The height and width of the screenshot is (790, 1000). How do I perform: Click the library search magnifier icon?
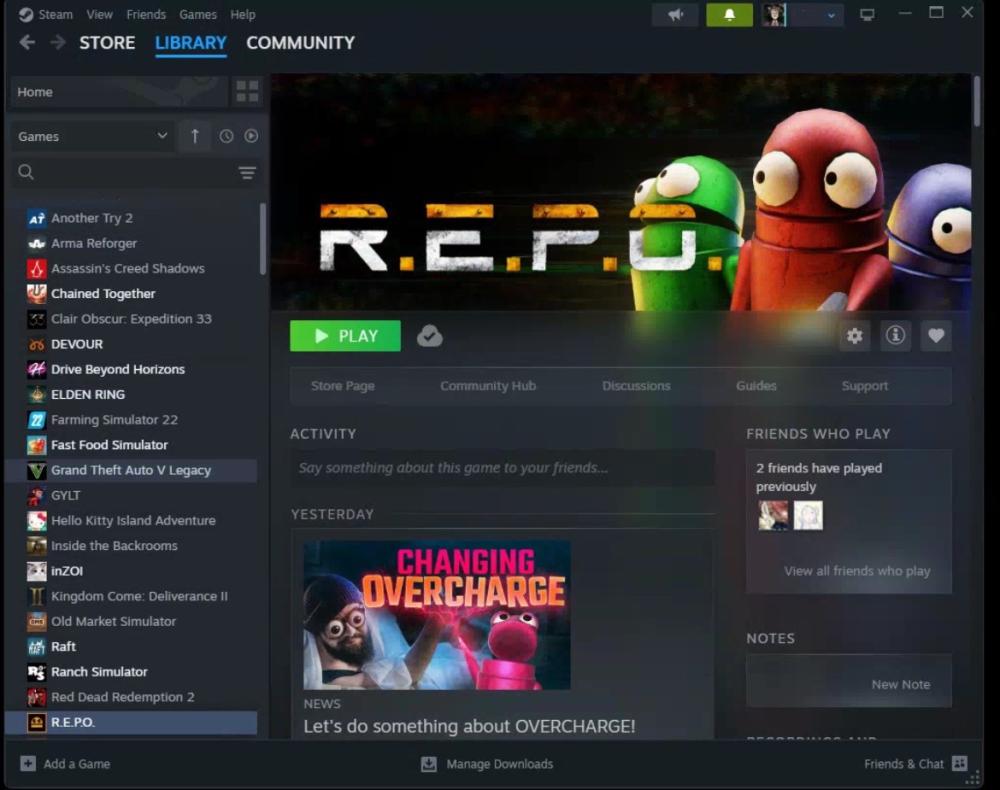[26, 172]
